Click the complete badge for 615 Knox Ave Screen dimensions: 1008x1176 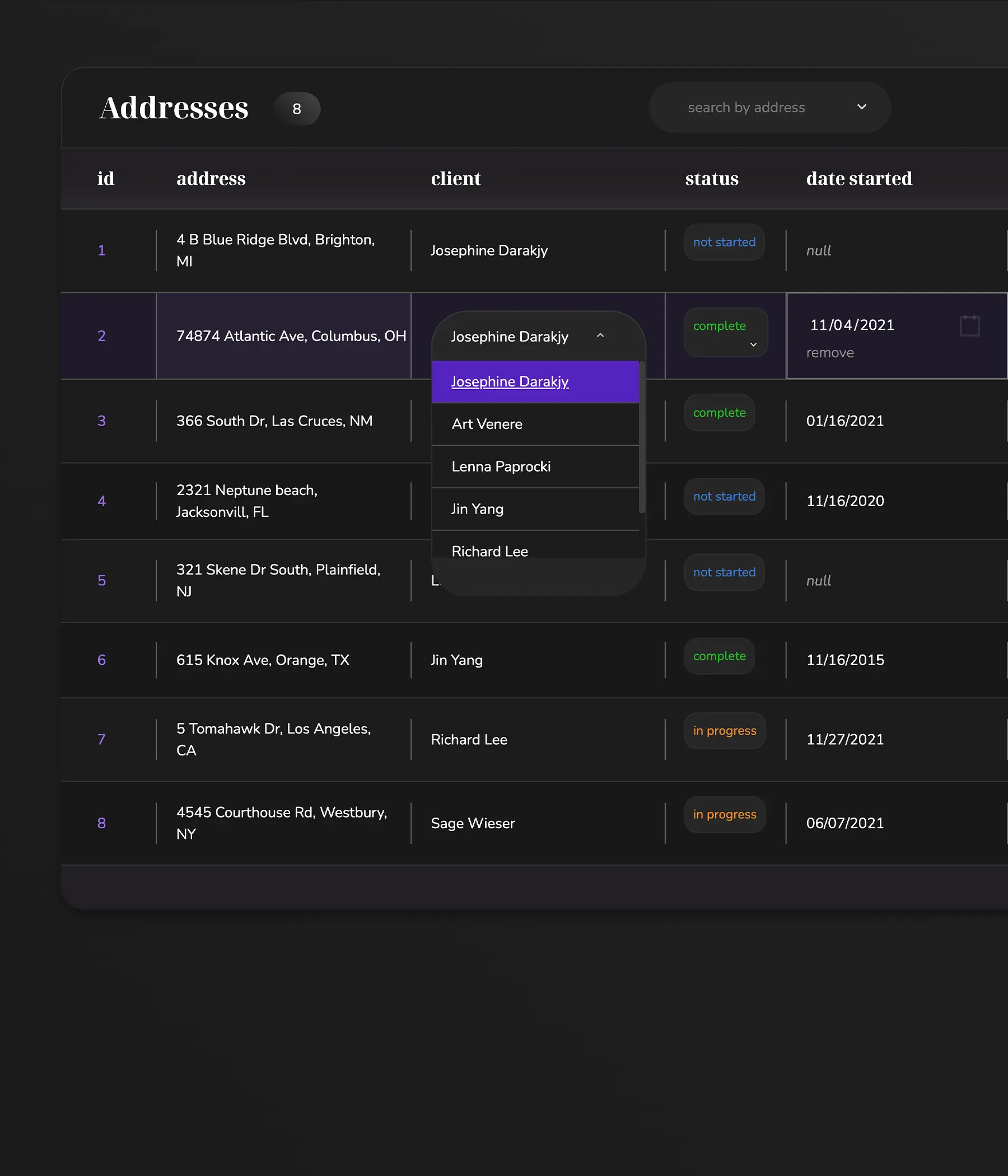719,656
